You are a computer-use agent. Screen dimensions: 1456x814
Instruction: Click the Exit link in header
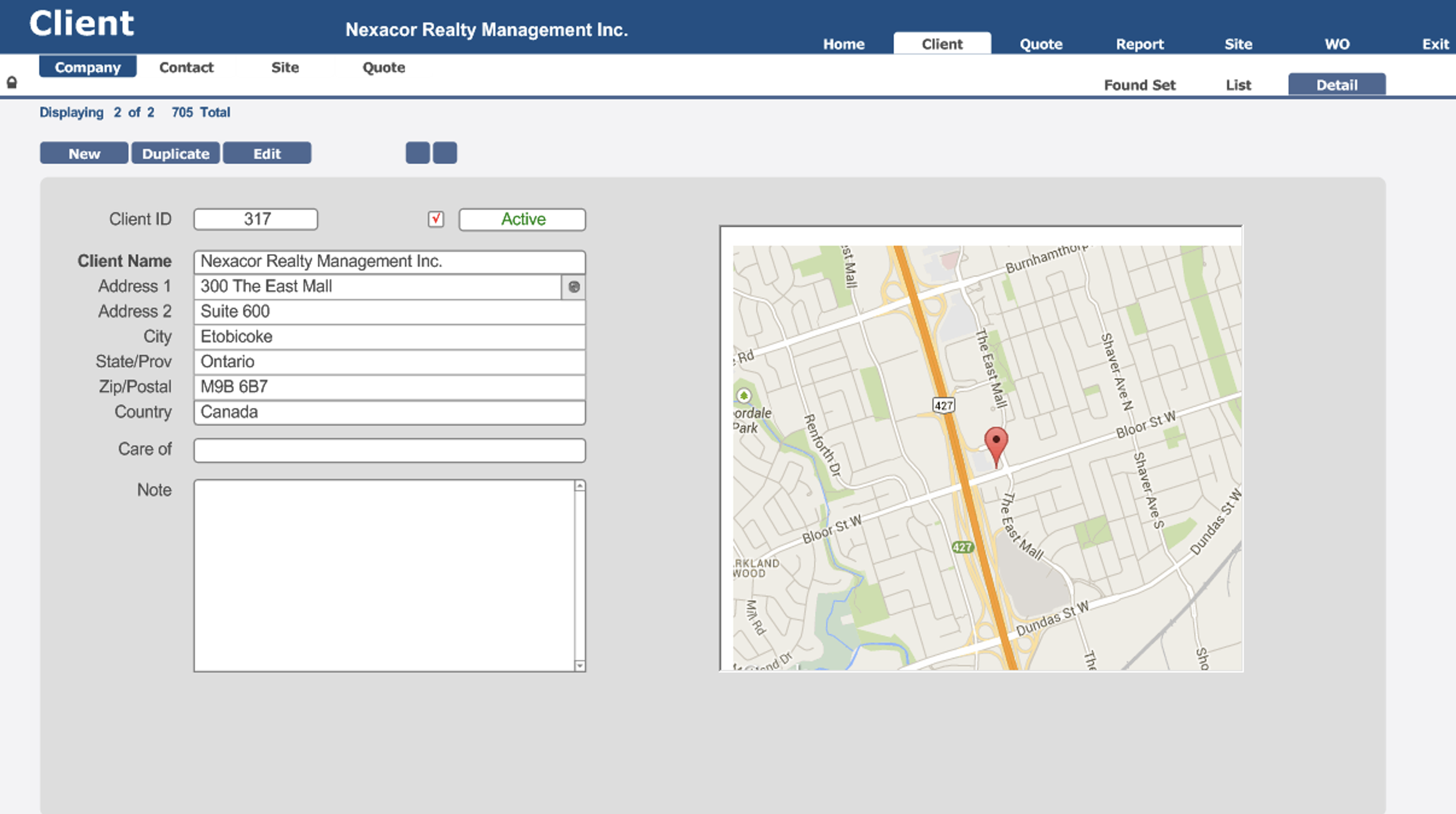click(1435, 44)
